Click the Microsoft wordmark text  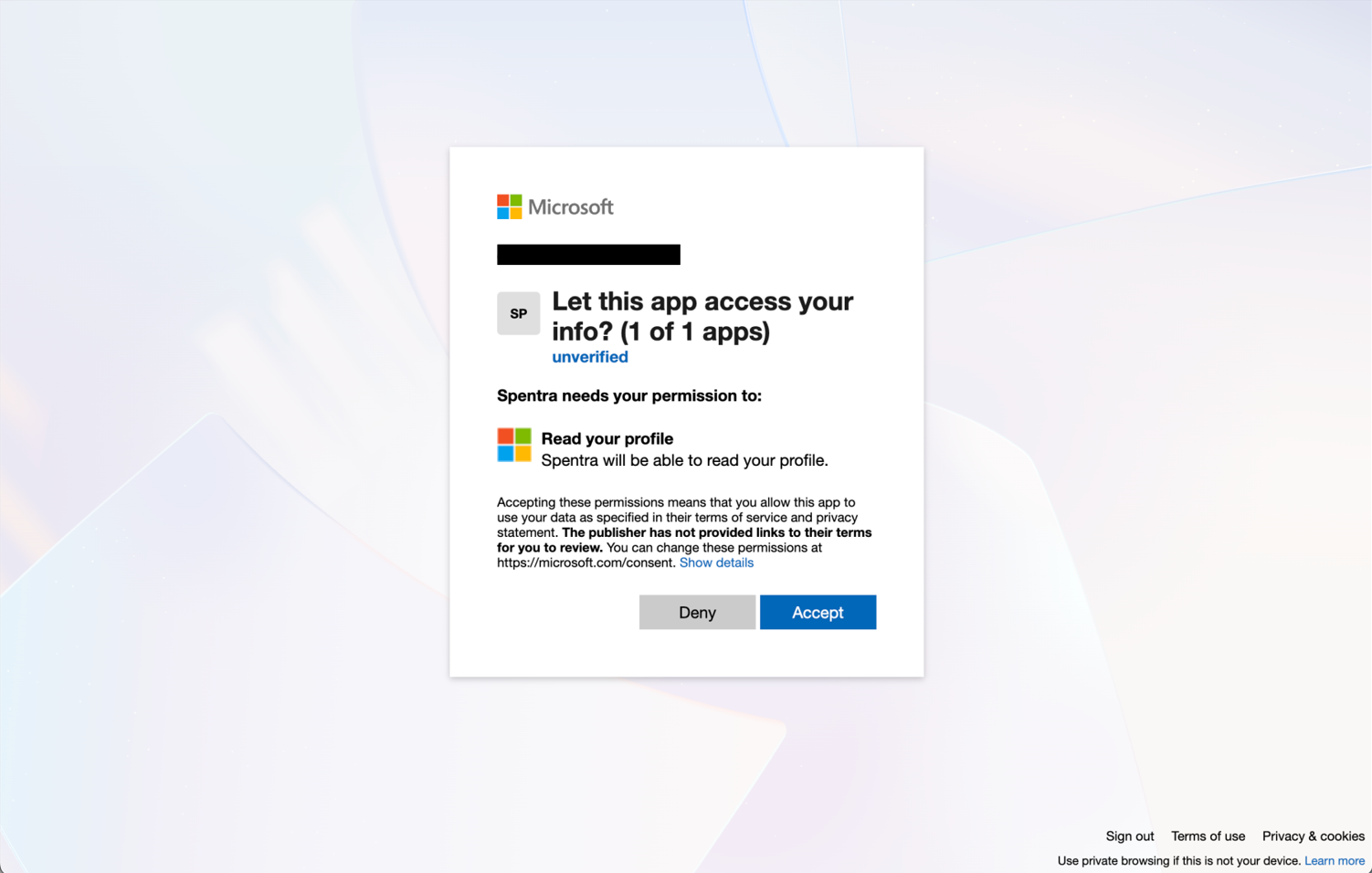571,207
